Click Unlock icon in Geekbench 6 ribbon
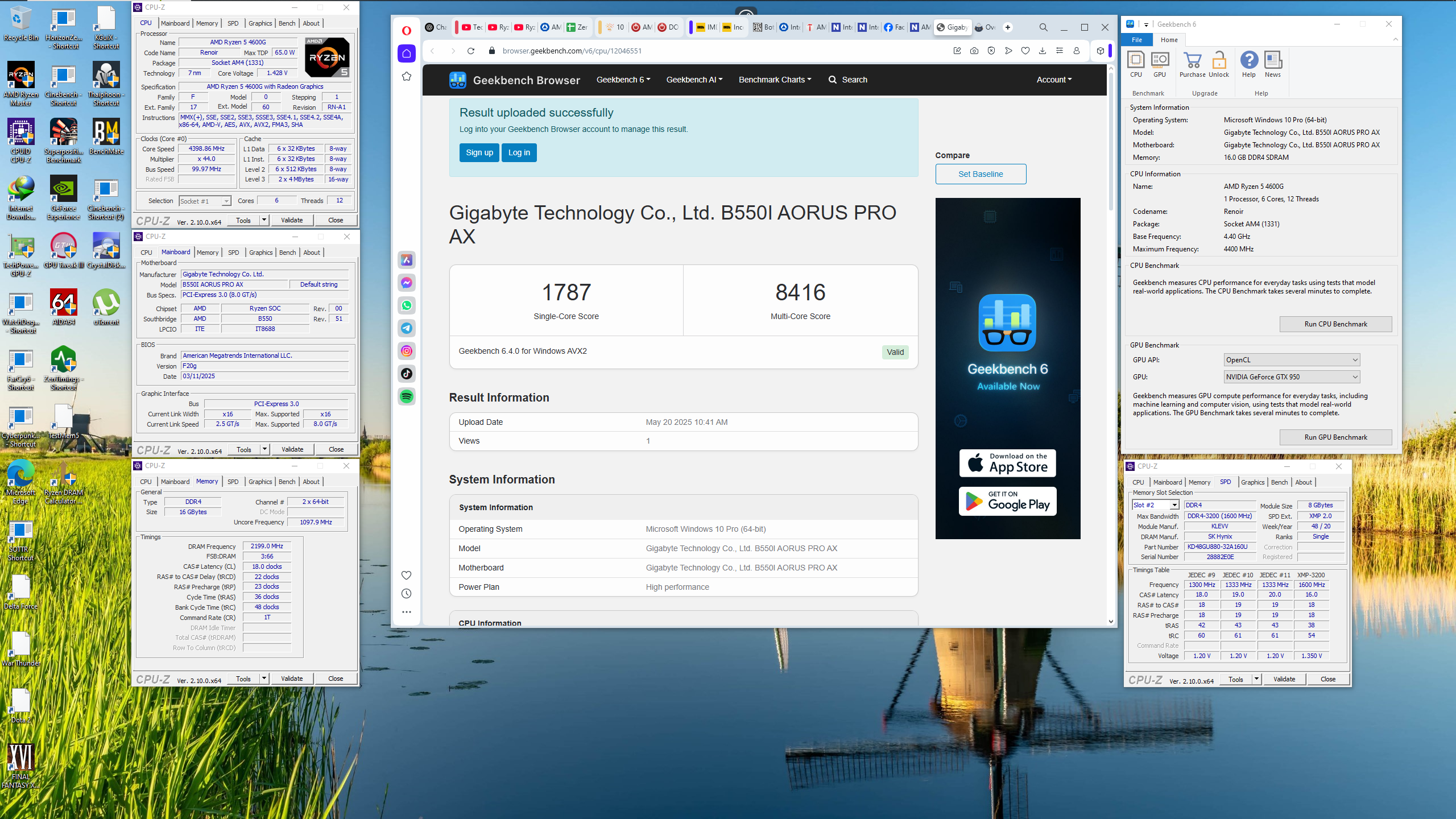 tap(1219, 64)
